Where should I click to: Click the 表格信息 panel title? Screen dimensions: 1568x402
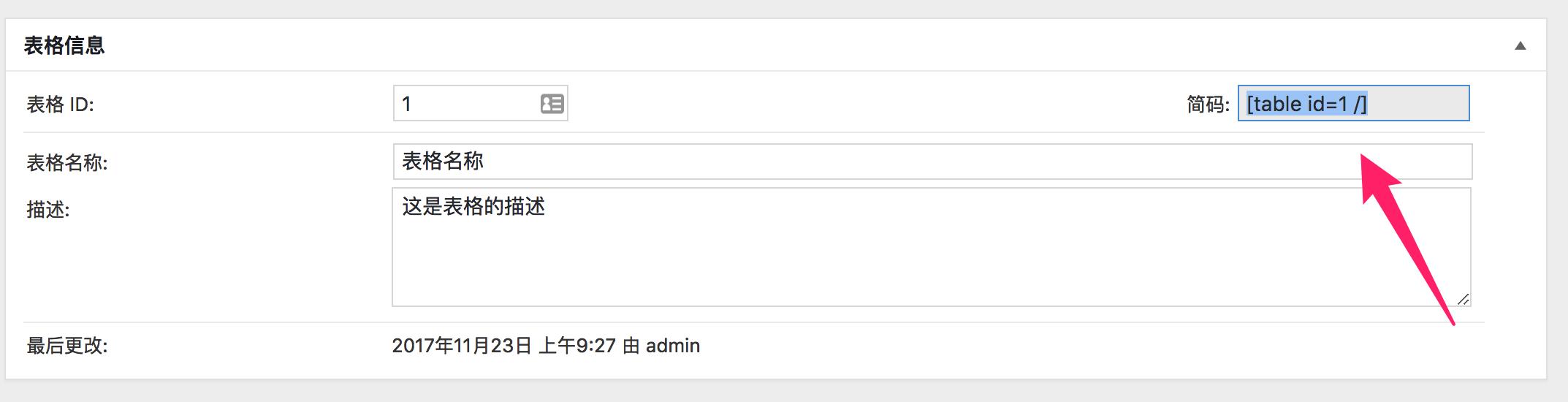(64, 46)
